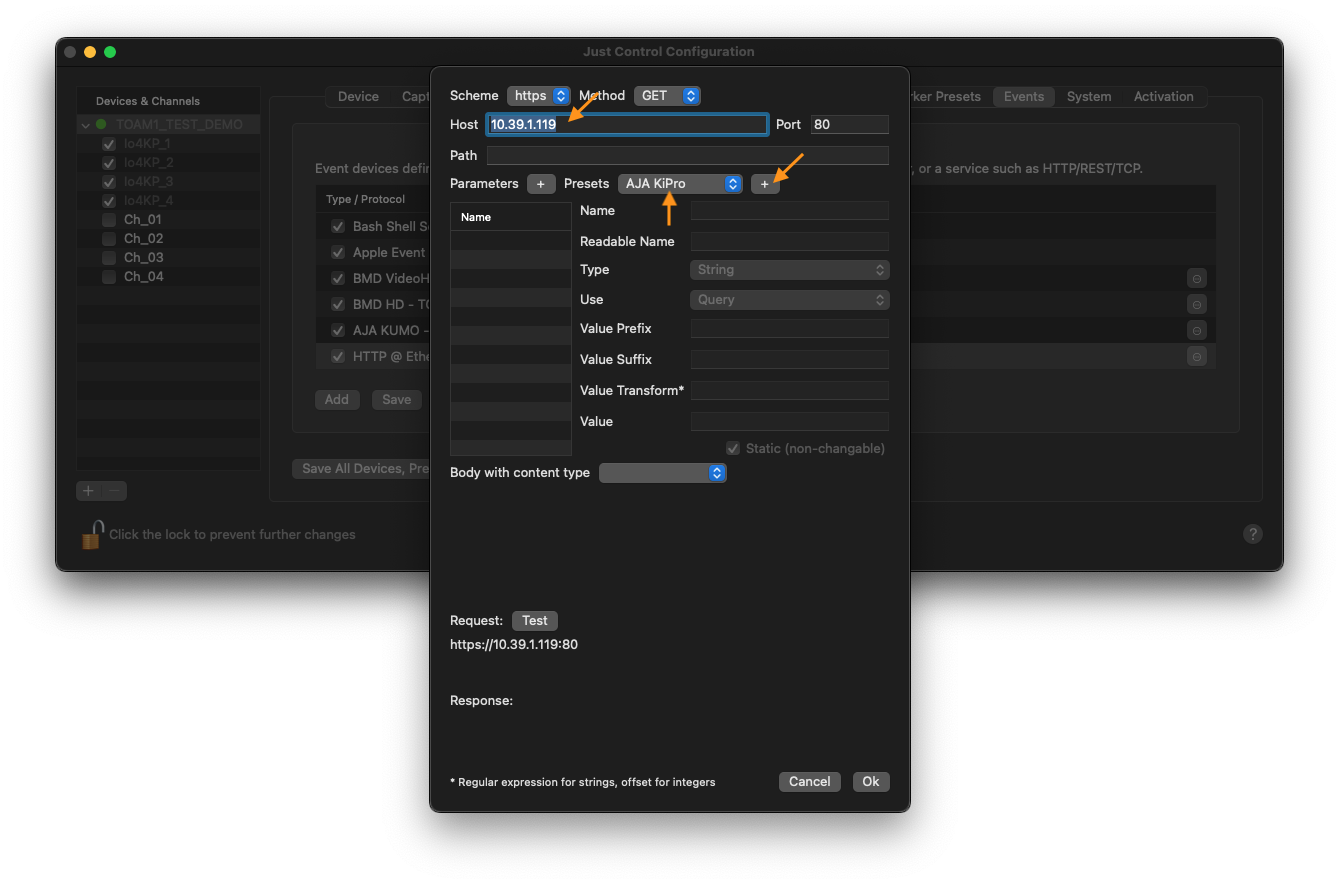Add a new parameter with plus button
The image size is (1339, 886).
[x=541, y=184]
